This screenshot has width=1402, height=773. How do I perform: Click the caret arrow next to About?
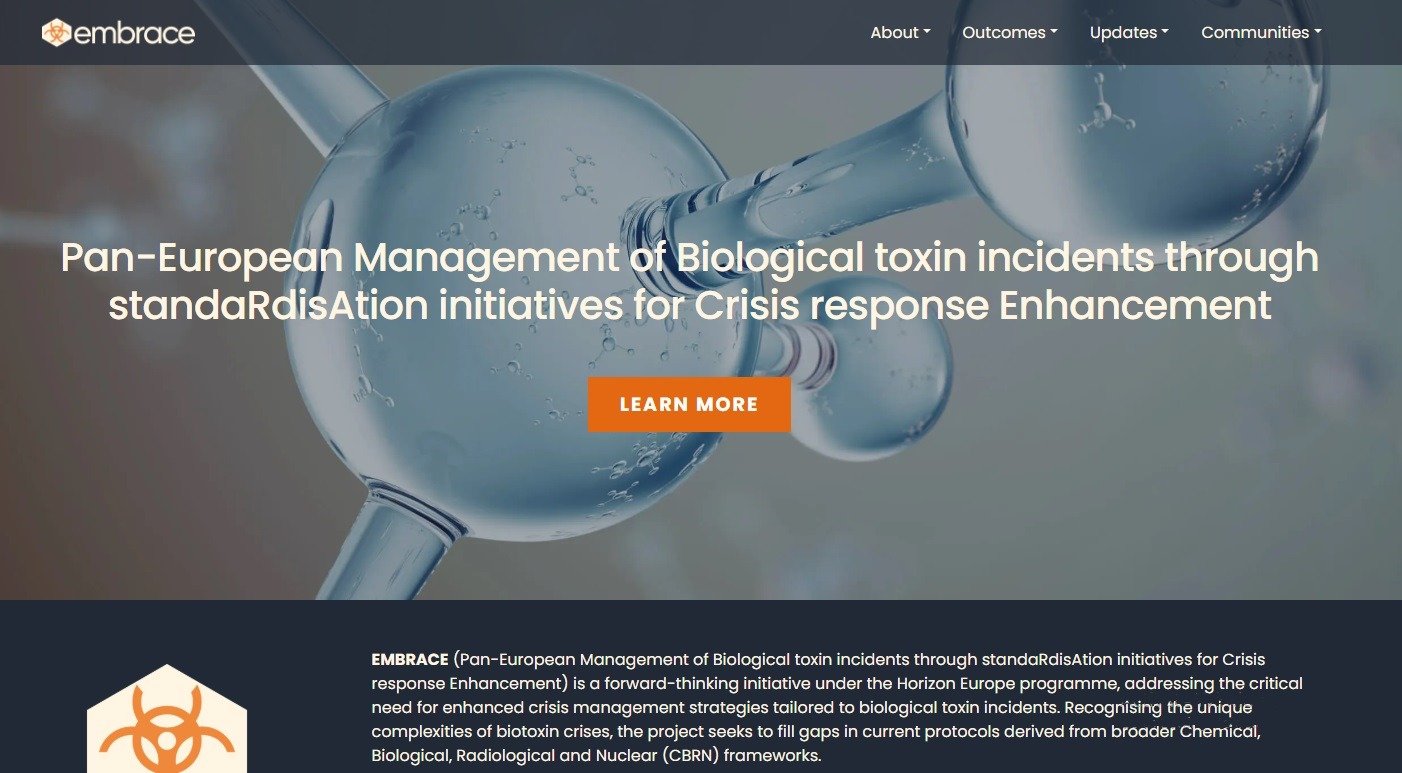927,32
